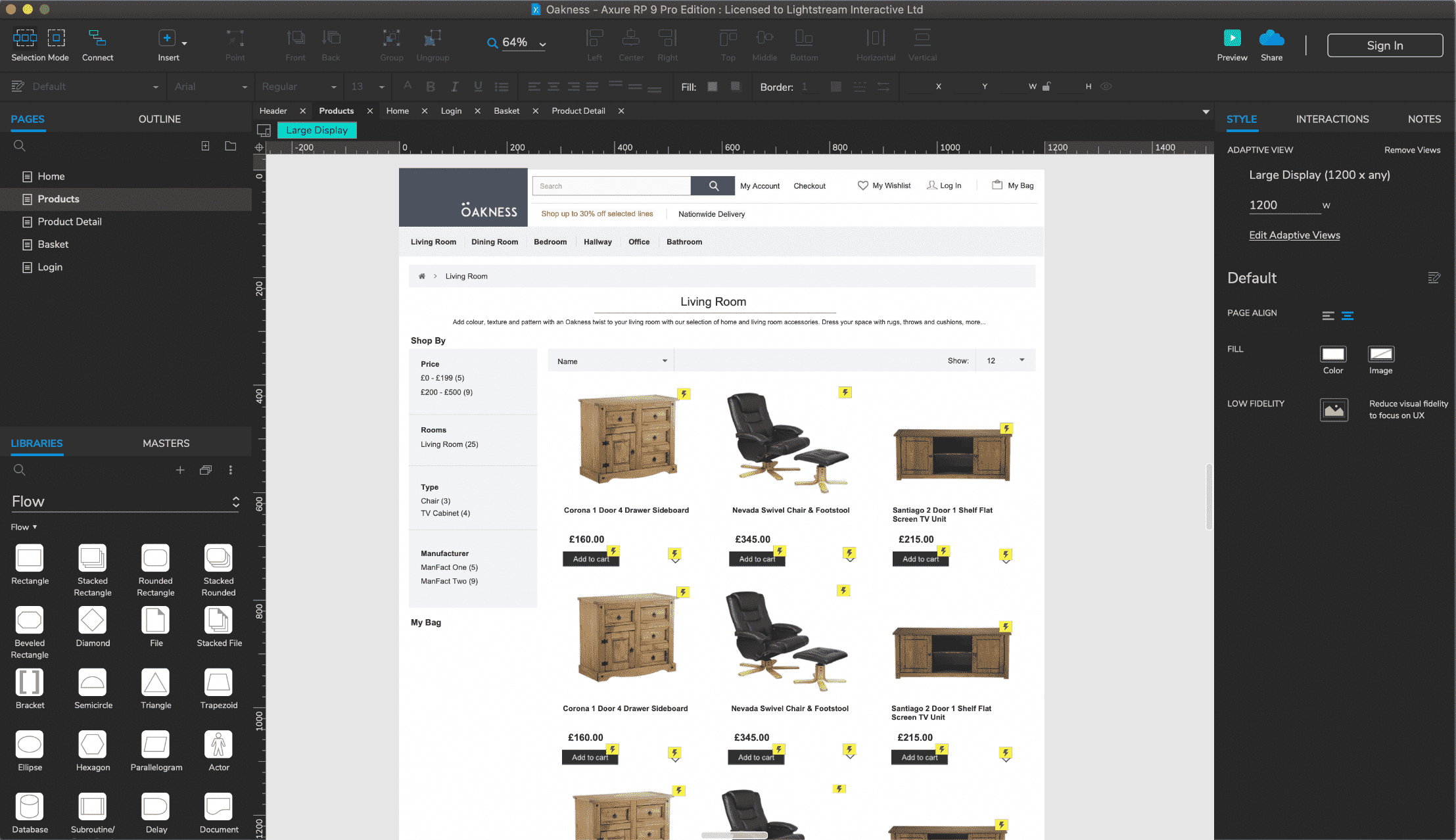Click the Add Folder icon in Pages panel

coord(230,146)
